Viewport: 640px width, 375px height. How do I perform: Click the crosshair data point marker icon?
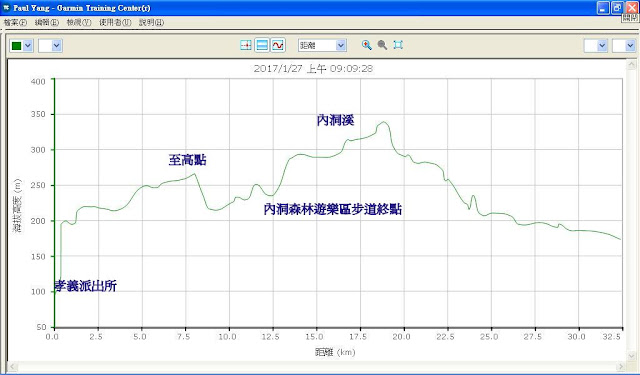(x=246, y=45)
